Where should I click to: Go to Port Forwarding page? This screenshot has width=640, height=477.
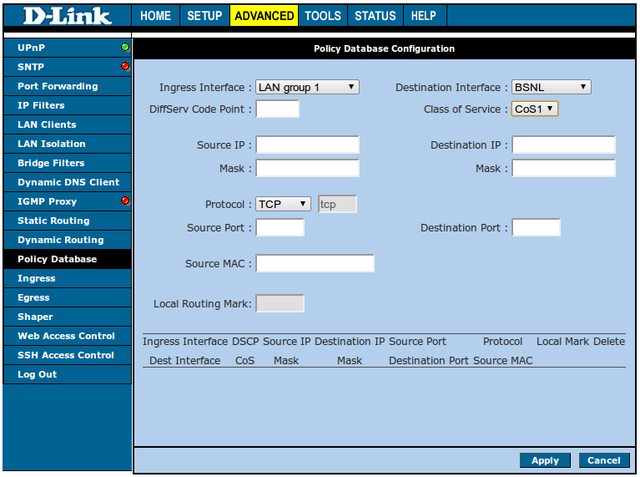point(67,86)
